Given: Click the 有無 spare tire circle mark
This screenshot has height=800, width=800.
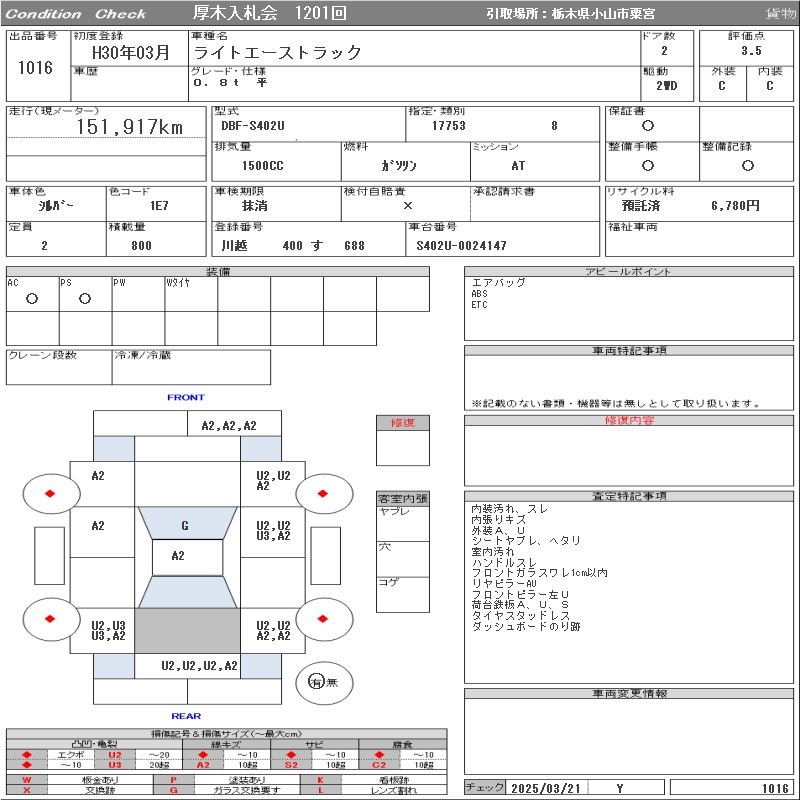Looking at the screenshot, I should [316, 682].
